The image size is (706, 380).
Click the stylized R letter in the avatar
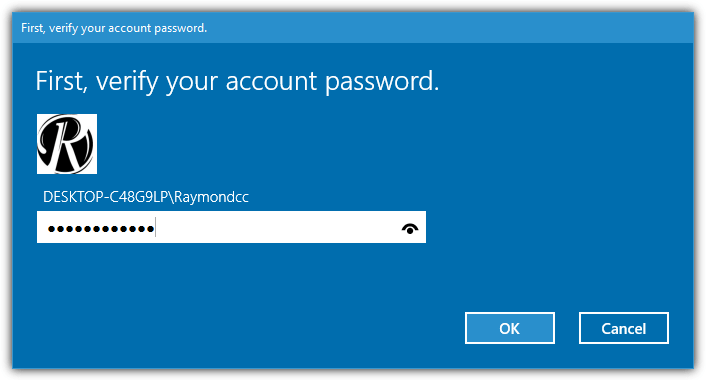[68, 144]
